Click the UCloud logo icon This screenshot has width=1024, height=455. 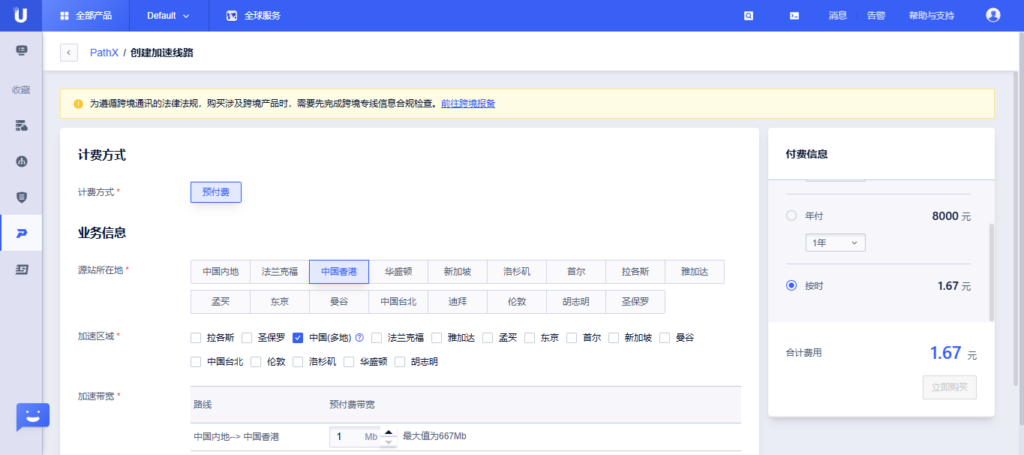21,15
